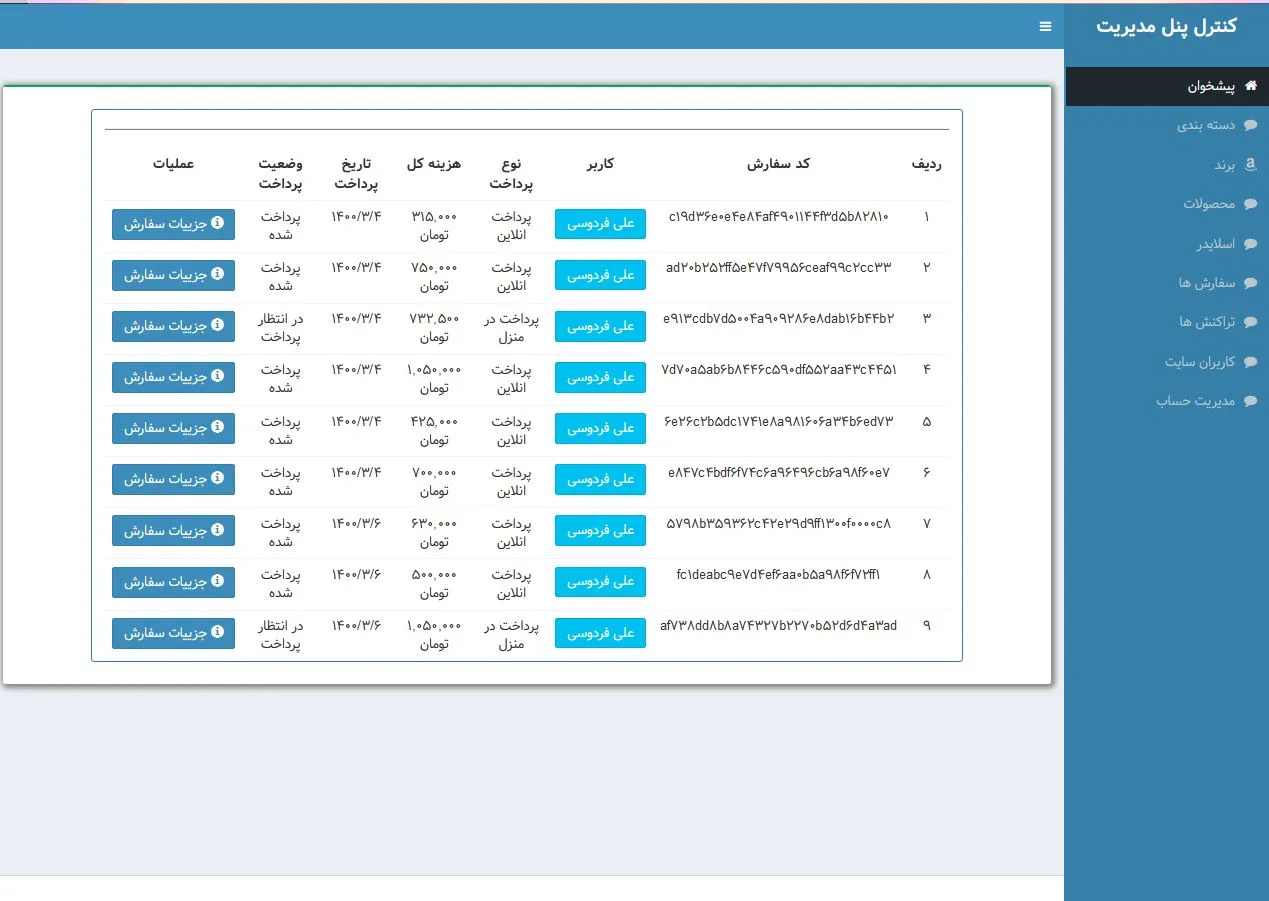
Task: Click the کد سفارش column header
Action: click(778, 164)
